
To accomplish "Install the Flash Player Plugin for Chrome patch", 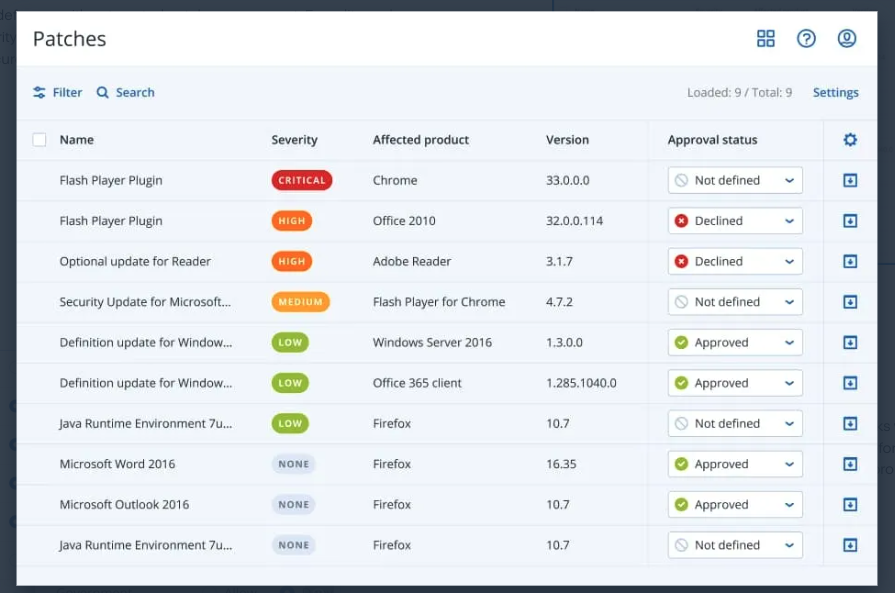I will pos(851,180).
